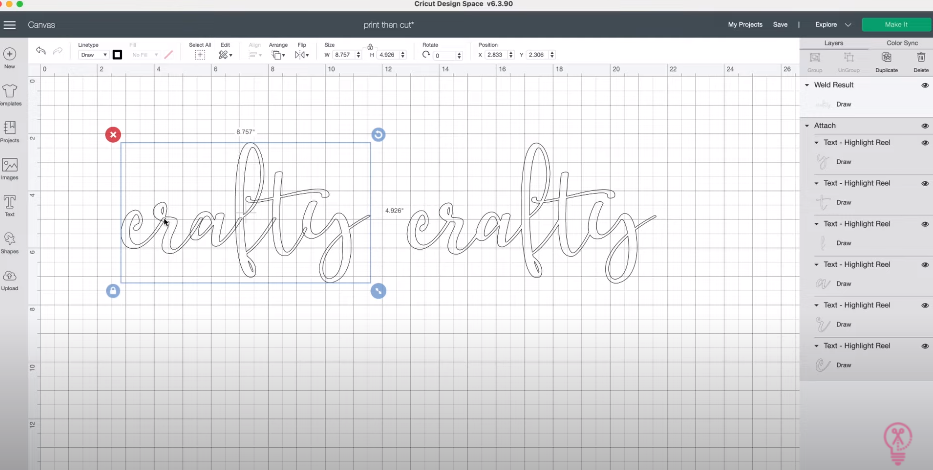
Task: Undo the last action
Action: [x=40, y=51]
